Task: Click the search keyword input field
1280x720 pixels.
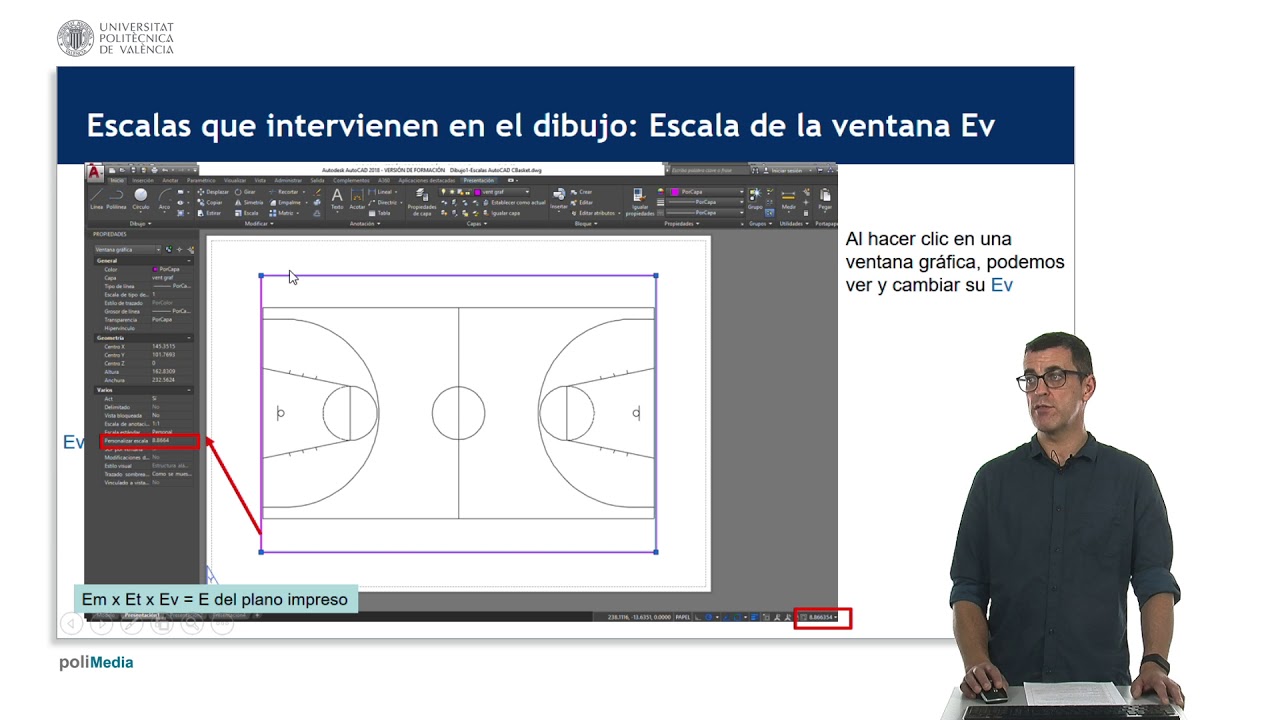Action: pos(710,171)
